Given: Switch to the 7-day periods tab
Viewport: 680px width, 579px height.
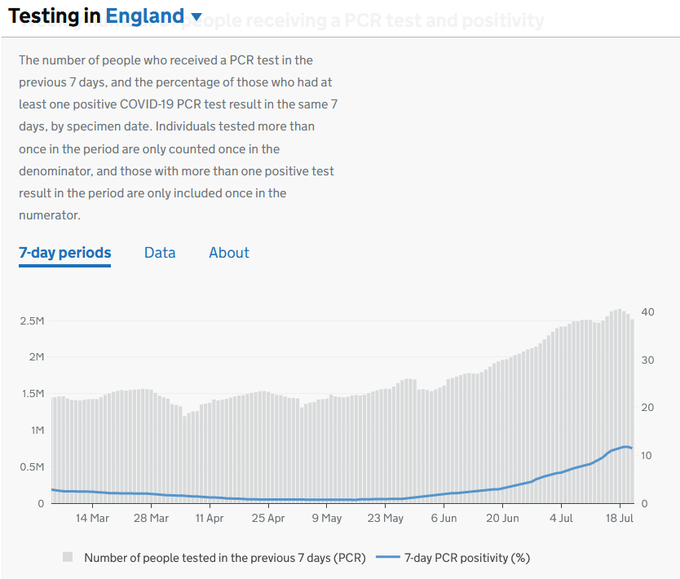Looking at the screenshot, I should [65, 253].
